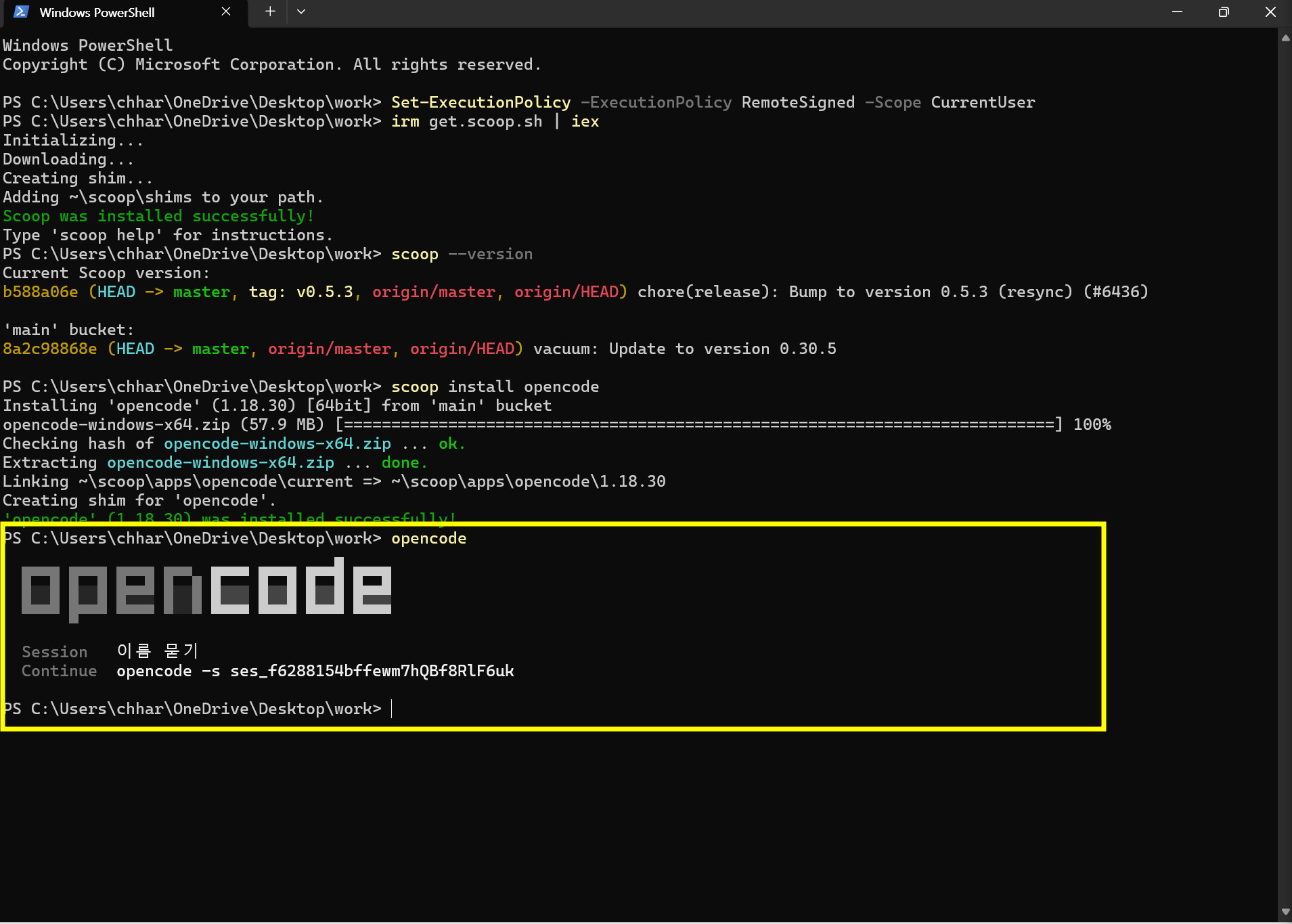Restore down the terminal window
The width and height of the screenshot is (1292, 924).
(1224, 12)
